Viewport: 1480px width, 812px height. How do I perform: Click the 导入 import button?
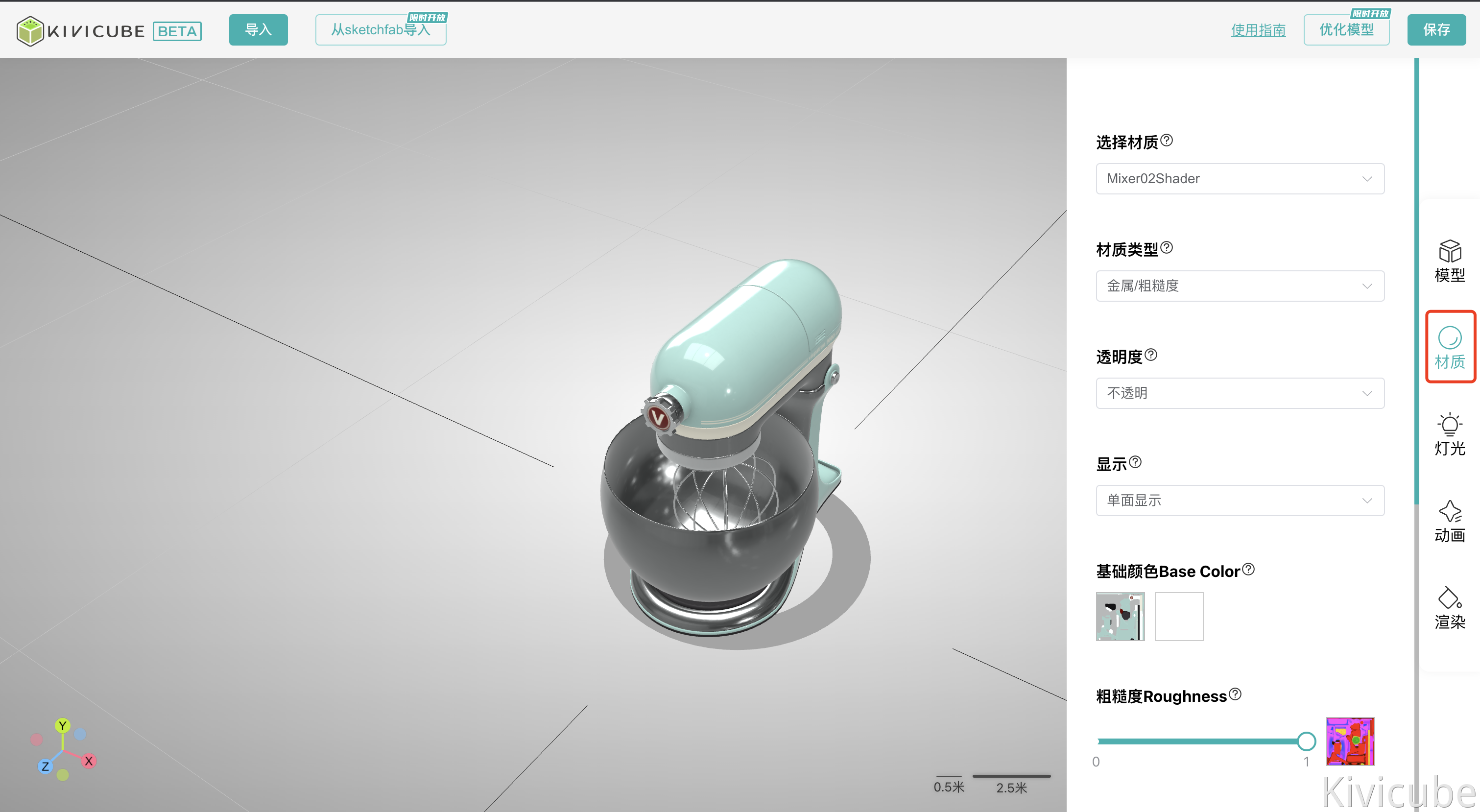click(x=258, y=30)
